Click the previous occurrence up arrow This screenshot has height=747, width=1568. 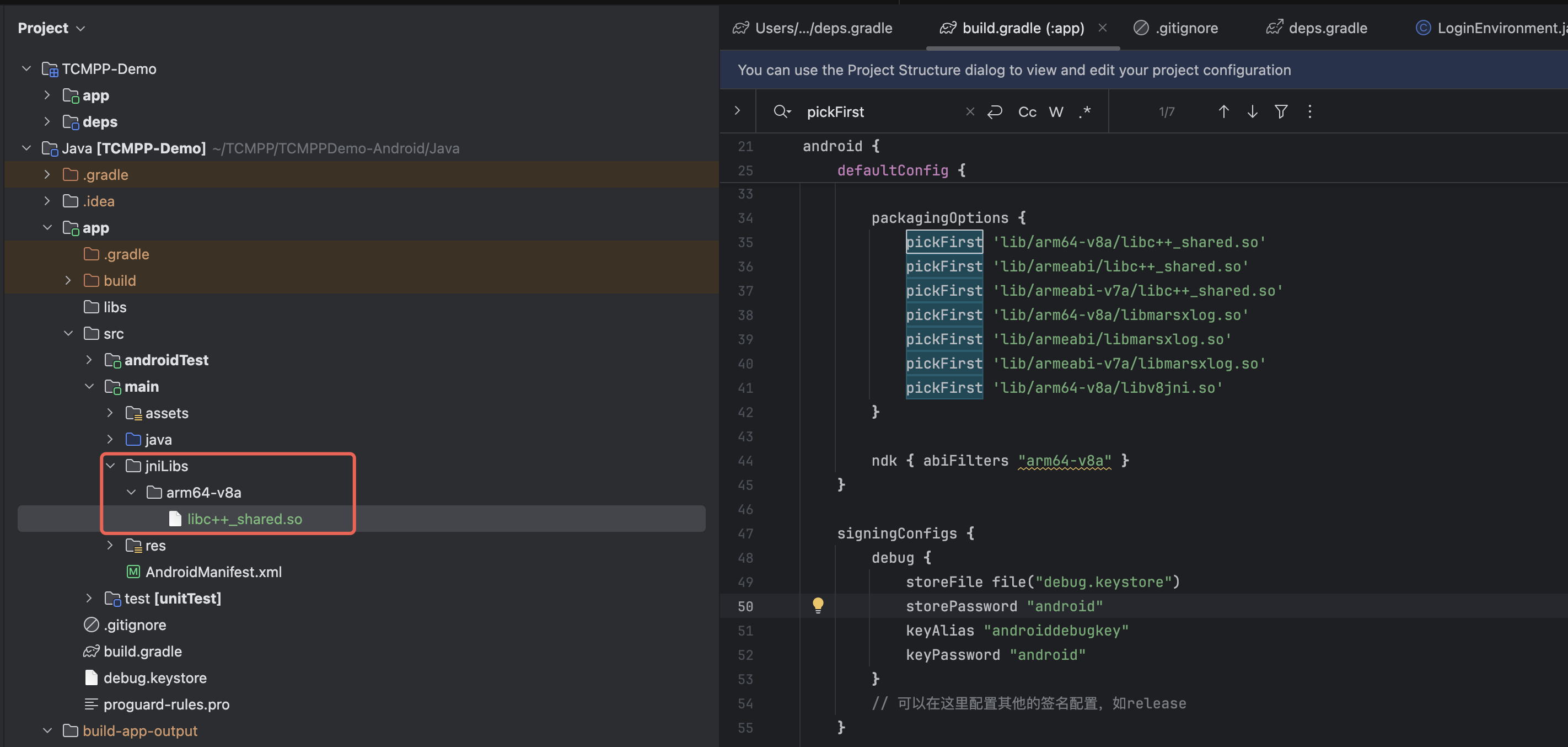pos(1223,111)
